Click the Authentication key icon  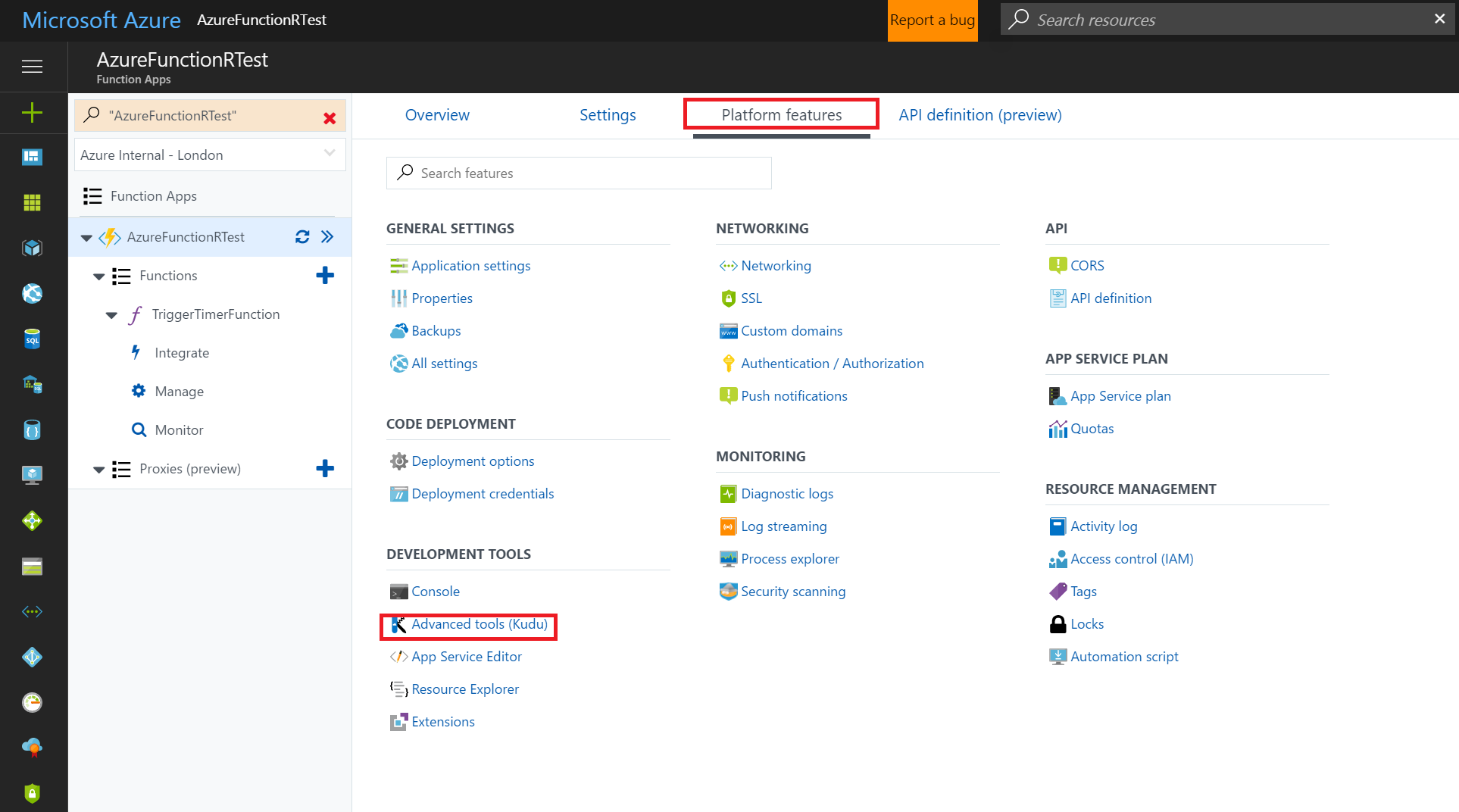728,364
